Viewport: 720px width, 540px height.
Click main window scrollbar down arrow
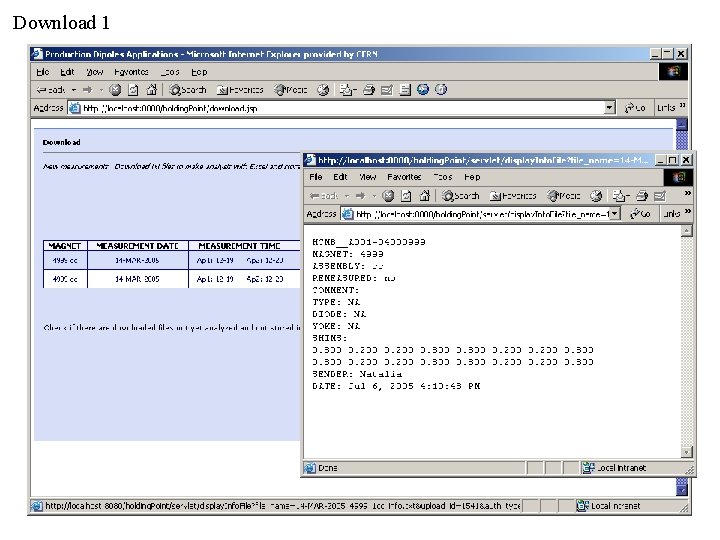point(682,490)
